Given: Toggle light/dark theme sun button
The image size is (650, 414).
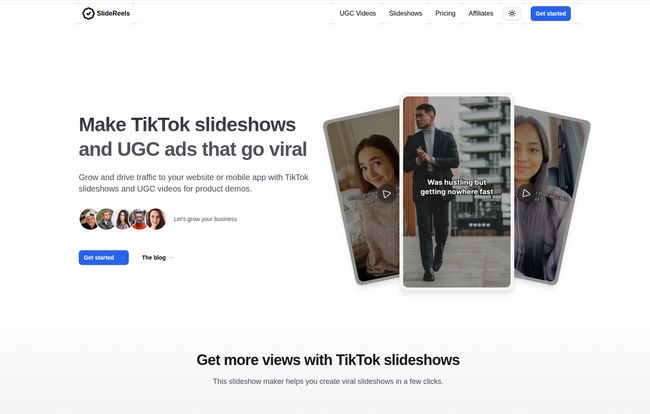Looking at the screenshot, I should tap(512, 14).
